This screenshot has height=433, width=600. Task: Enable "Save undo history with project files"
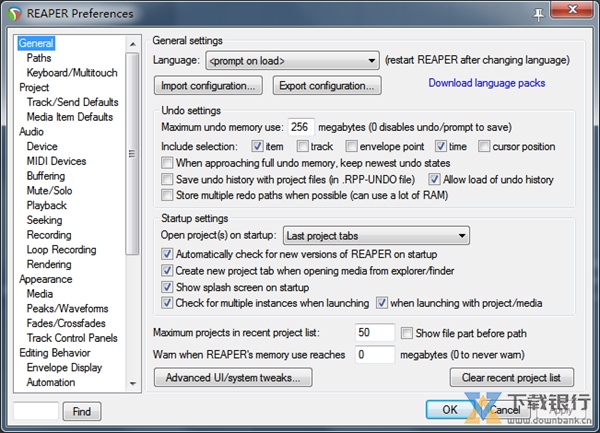167,179
